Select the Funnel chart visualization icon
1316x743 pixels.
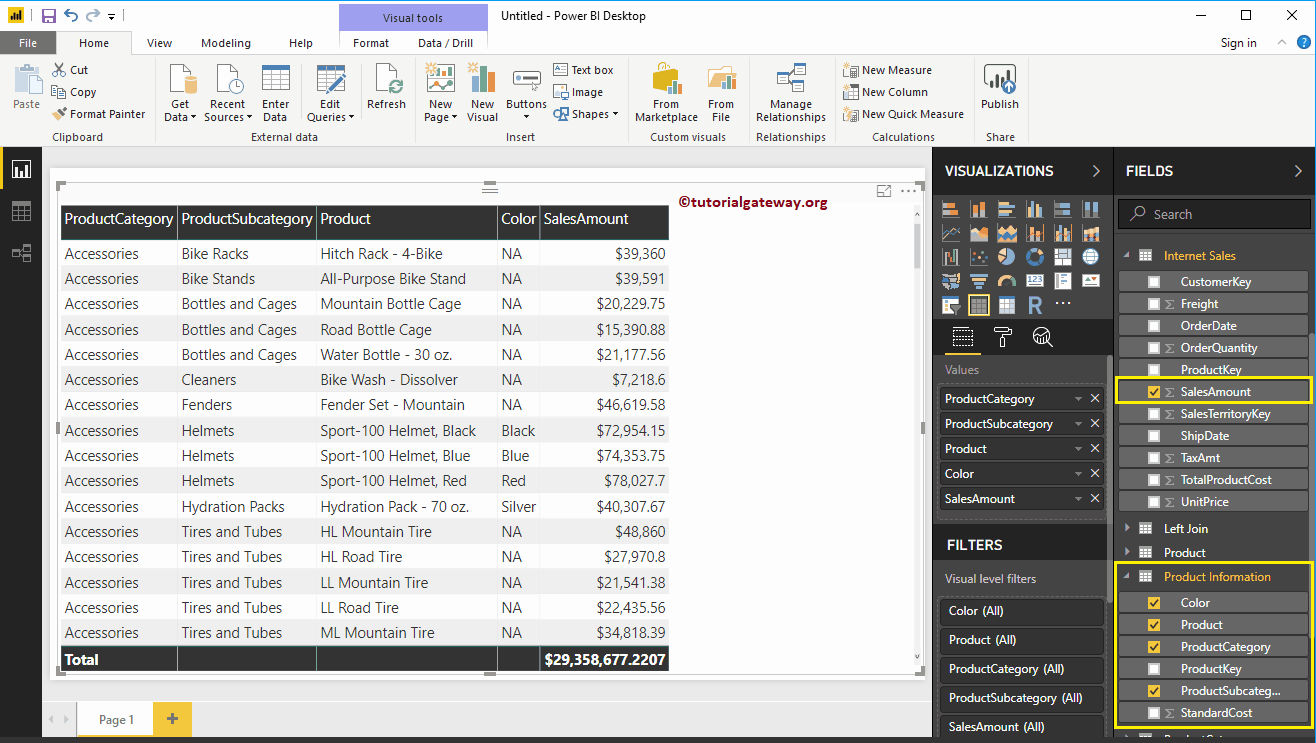[979, 280]
